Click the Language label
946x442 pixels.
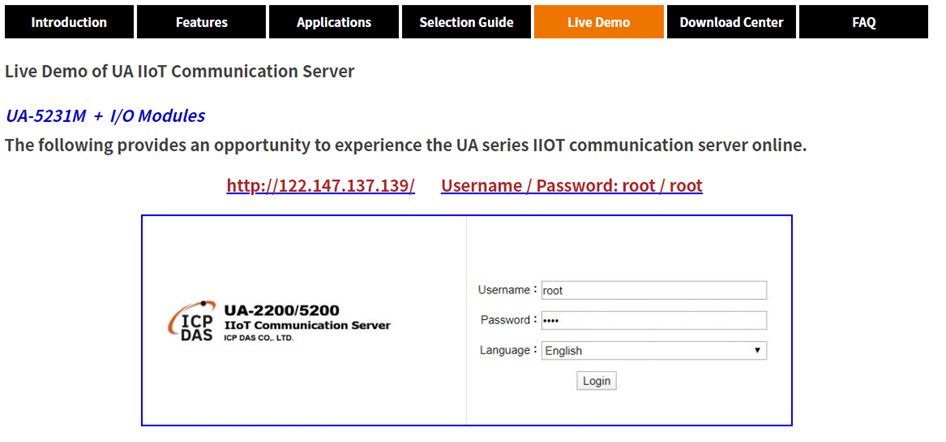tap(508, 350)
